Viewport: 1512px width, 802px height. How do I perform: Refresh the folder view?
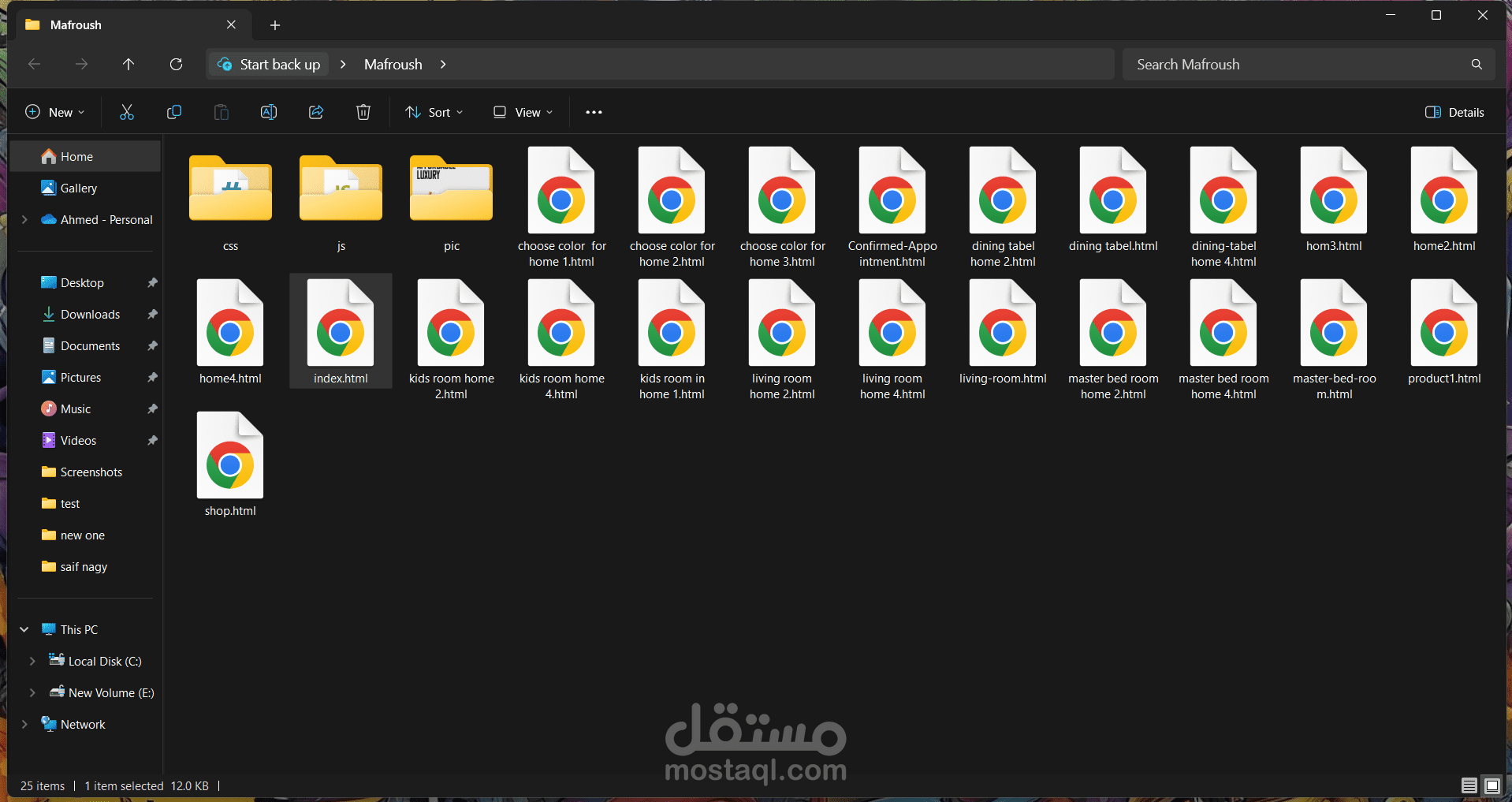coord(176,64)
